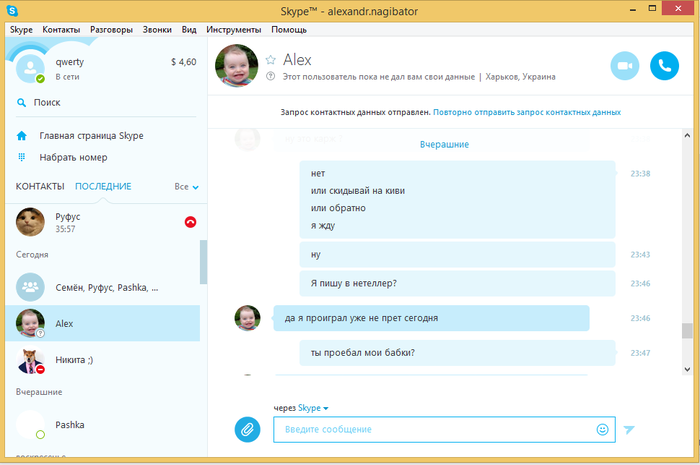The image size is (700, 465).
Task: Click the В сети status text
Action: pos(67,77)
